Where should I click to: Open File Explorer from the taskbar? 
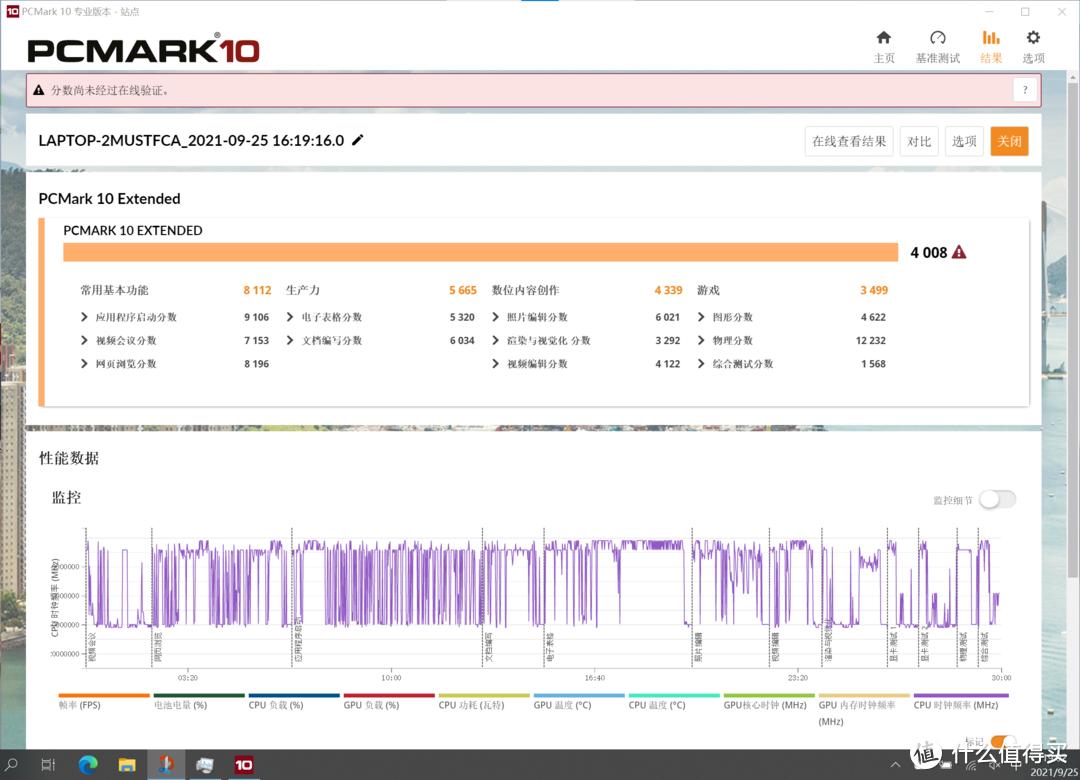point(127,764)
